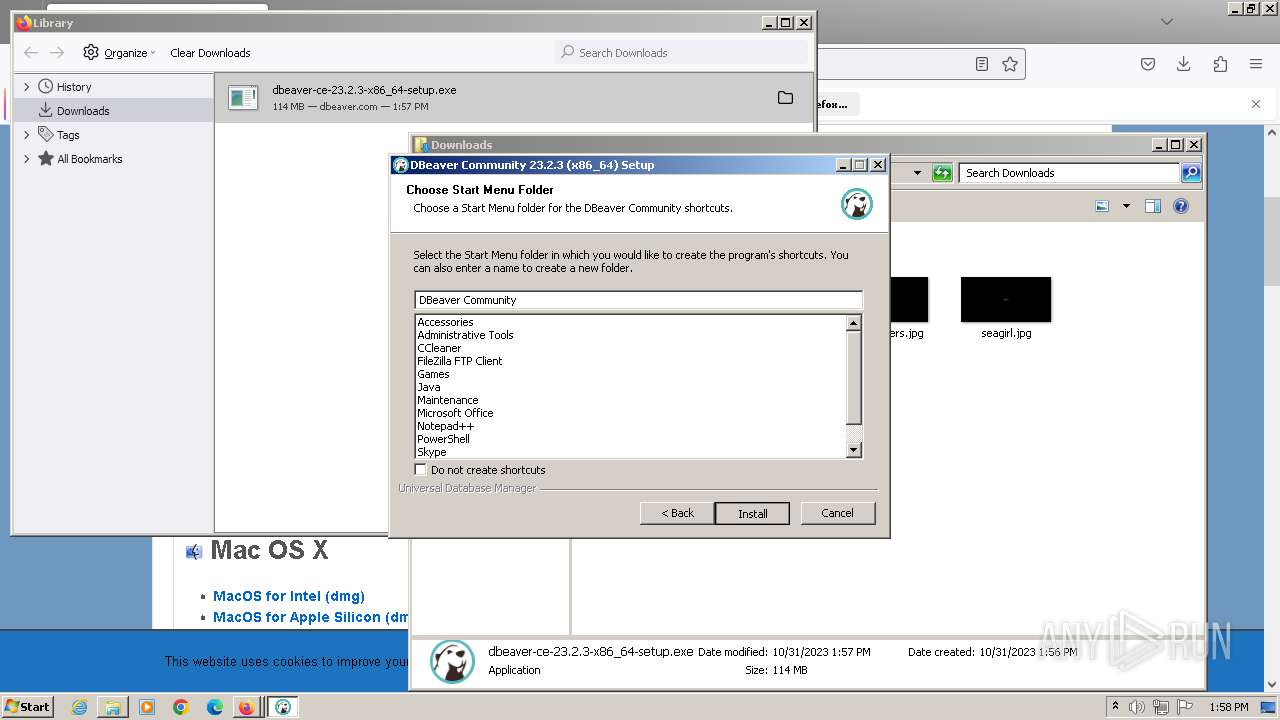Viewport: 1280px width, 720px height.
Task: Open All Bookmarks in Library
Action: pyautogui.click(x=89, y=159)
